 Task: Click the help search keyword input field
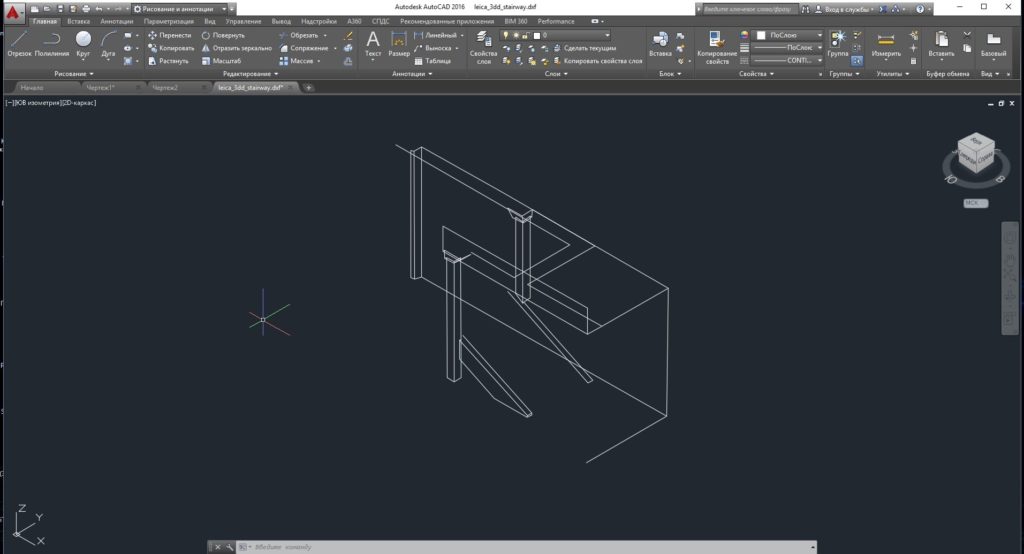click(x=748, y=9)
